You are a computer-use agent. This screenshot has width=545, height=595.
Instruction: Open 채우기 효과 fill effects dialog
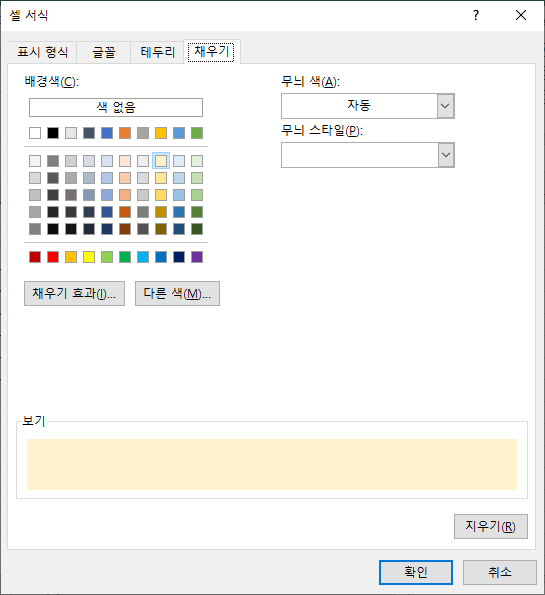coord(74,293)
